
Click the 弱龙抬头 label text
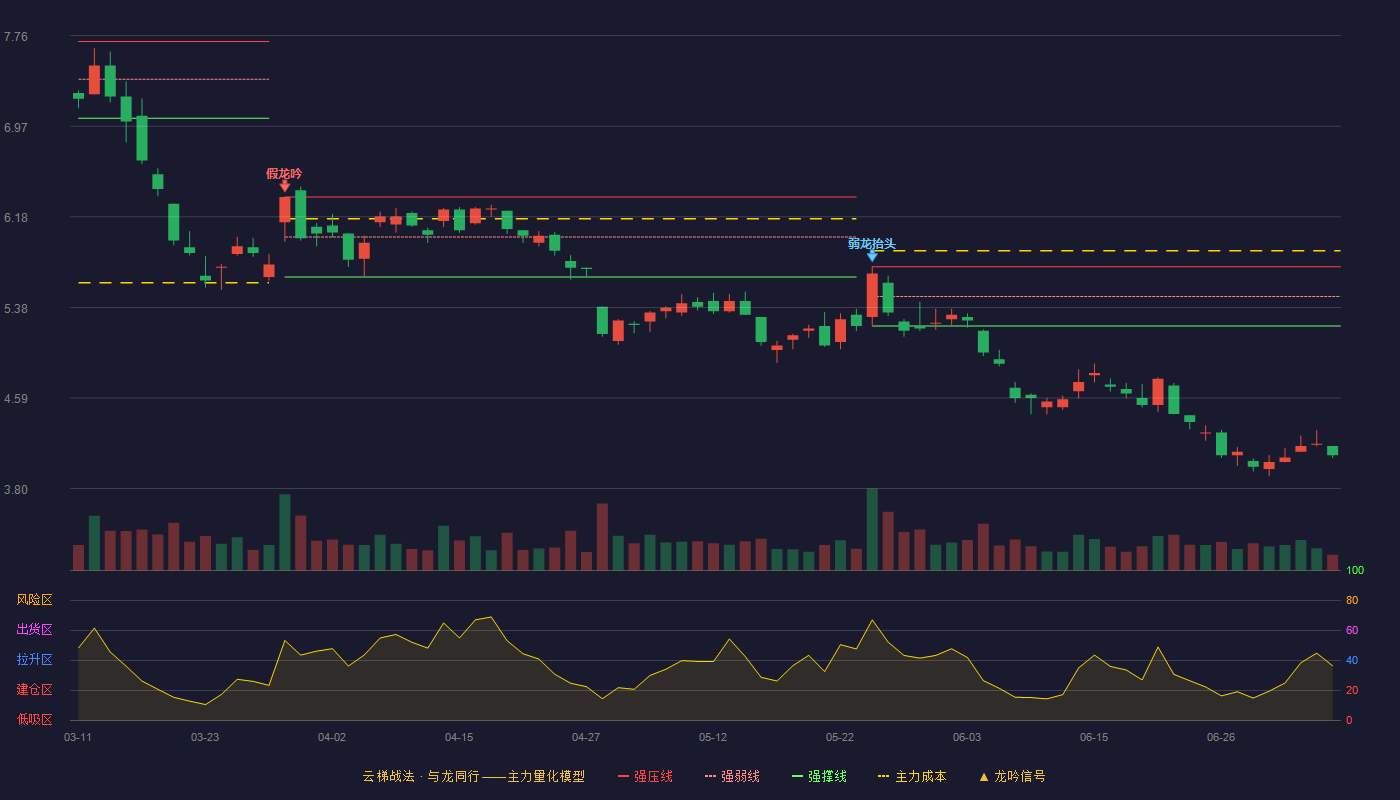click(872, 243)
